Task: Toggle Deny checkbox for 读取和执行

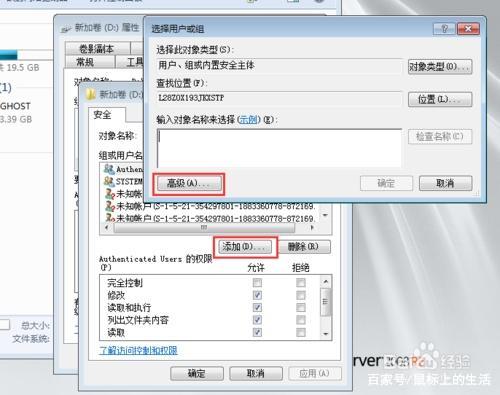Action: [x=301, y=307]
